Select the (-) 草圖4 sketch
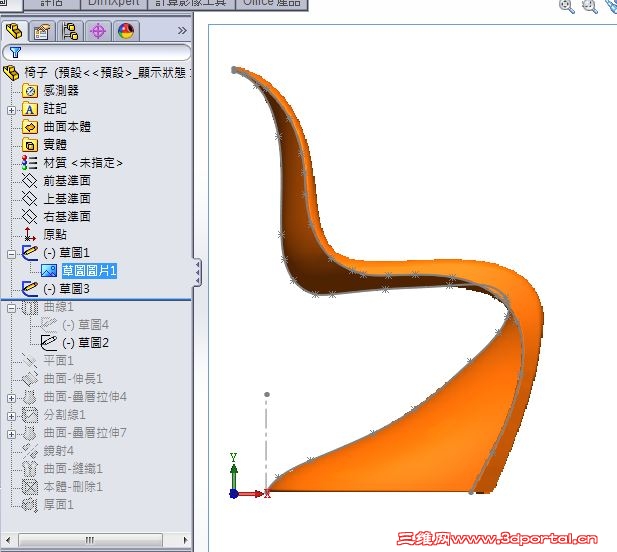This screenshot has height=552, width=617. tap(85, 325)
